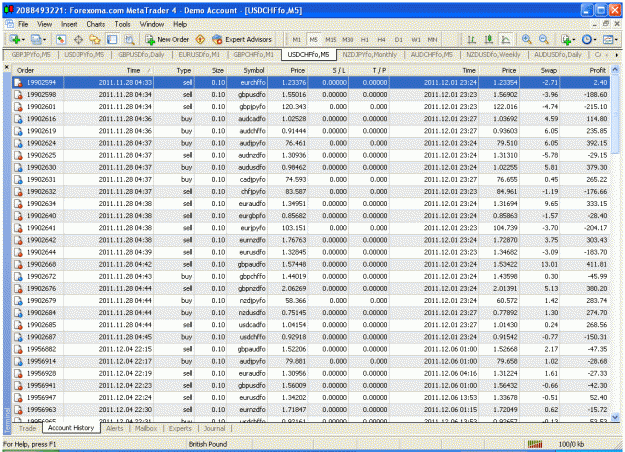This screenshot has width=625, height=452.
Task: Select the MN timeframe
Action: pos(432,40)
